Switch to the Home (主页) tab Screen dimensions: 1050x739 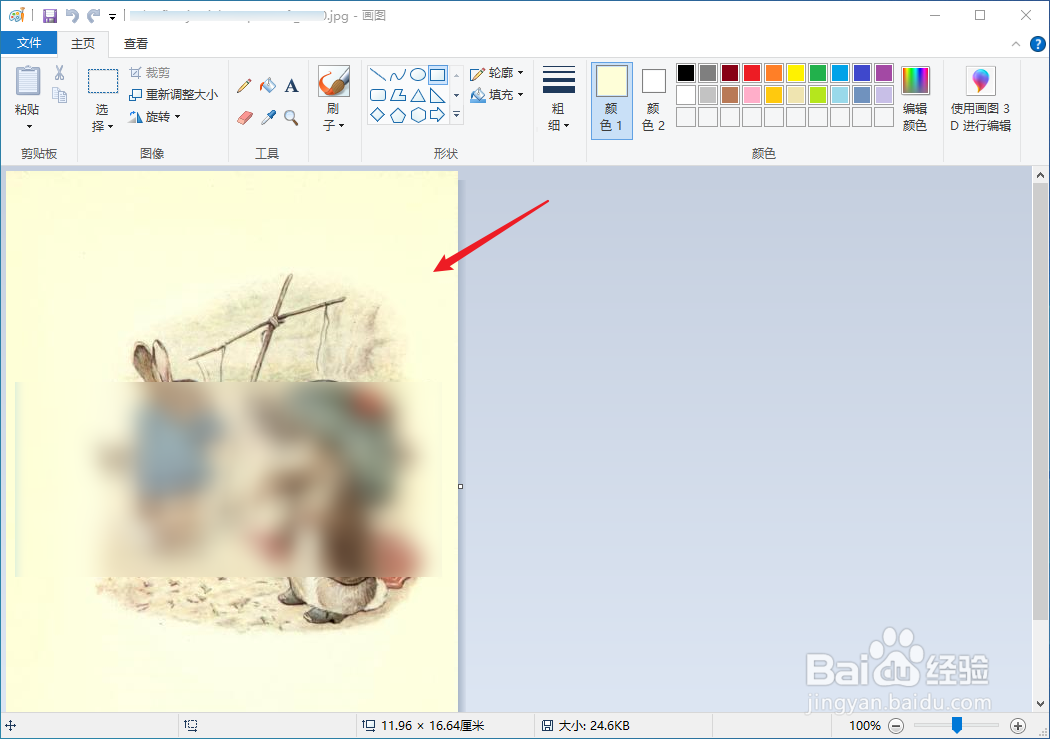(x=83, y=44)
